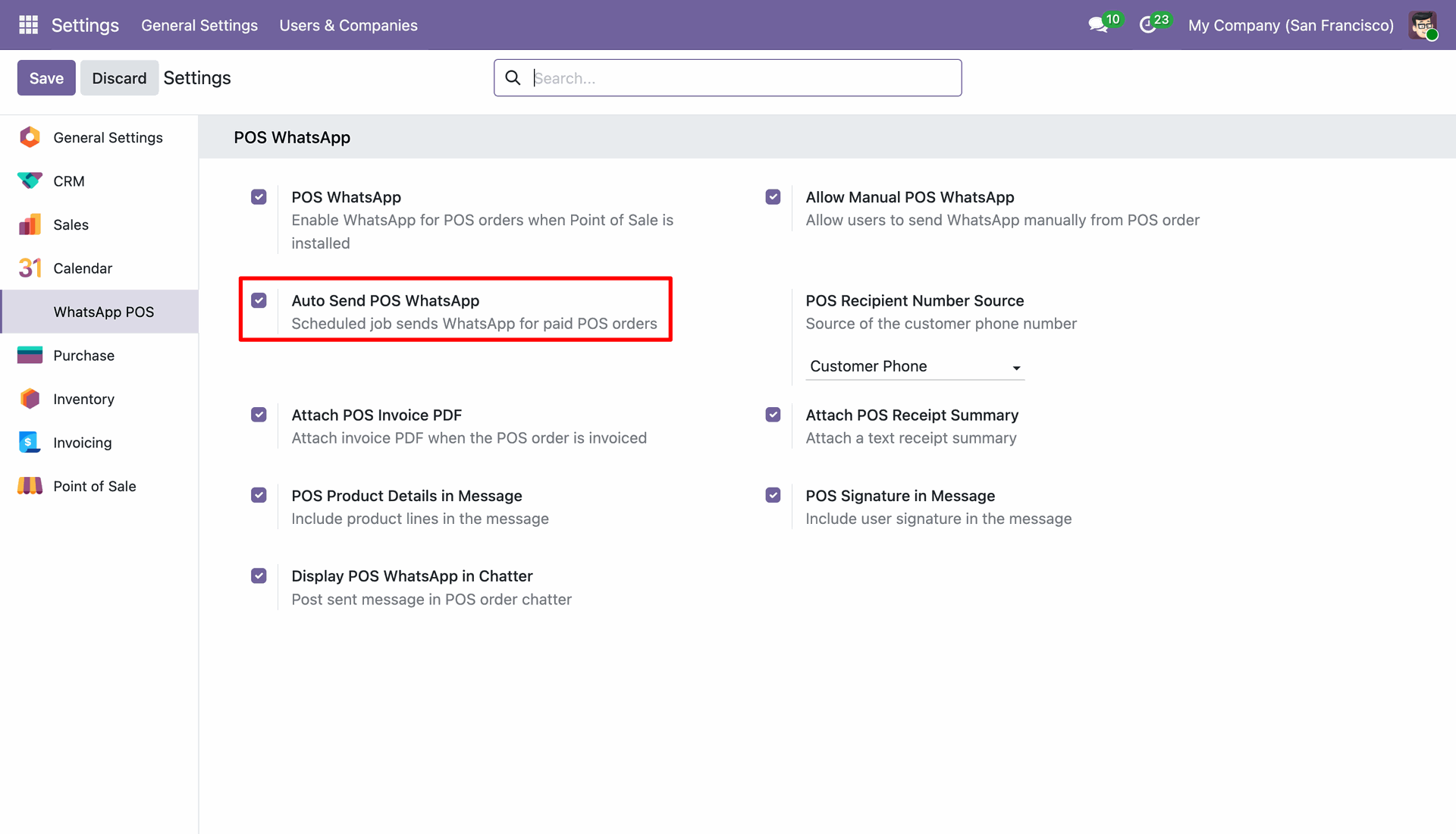
Task: Click the POS Recipient Number Source label
Action: click(x=915, y=300)
